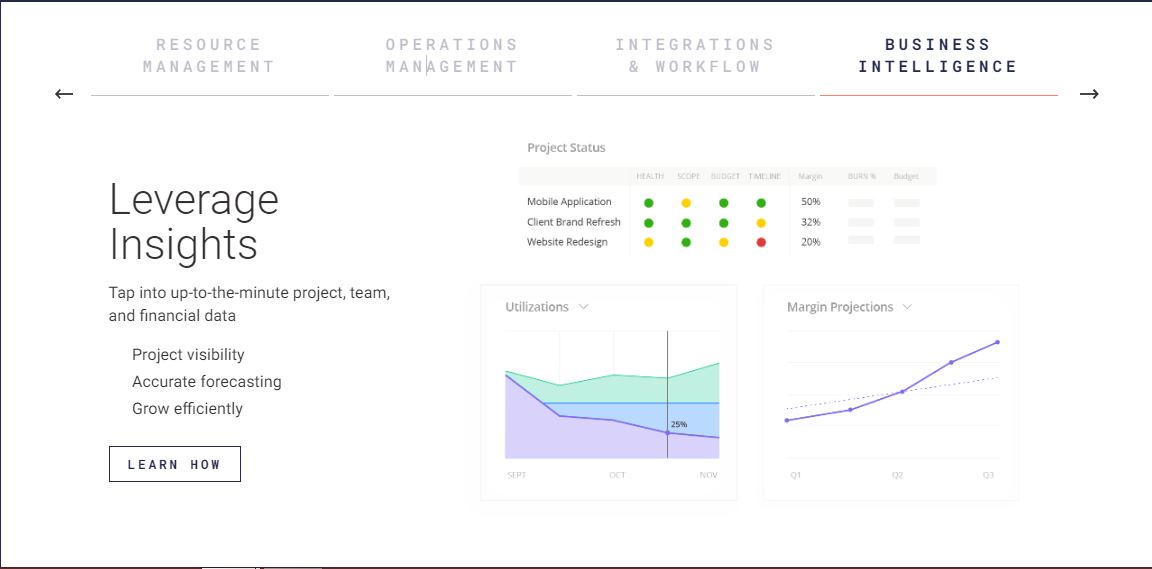Click the left arrow carousel icon

click(64, 94)
